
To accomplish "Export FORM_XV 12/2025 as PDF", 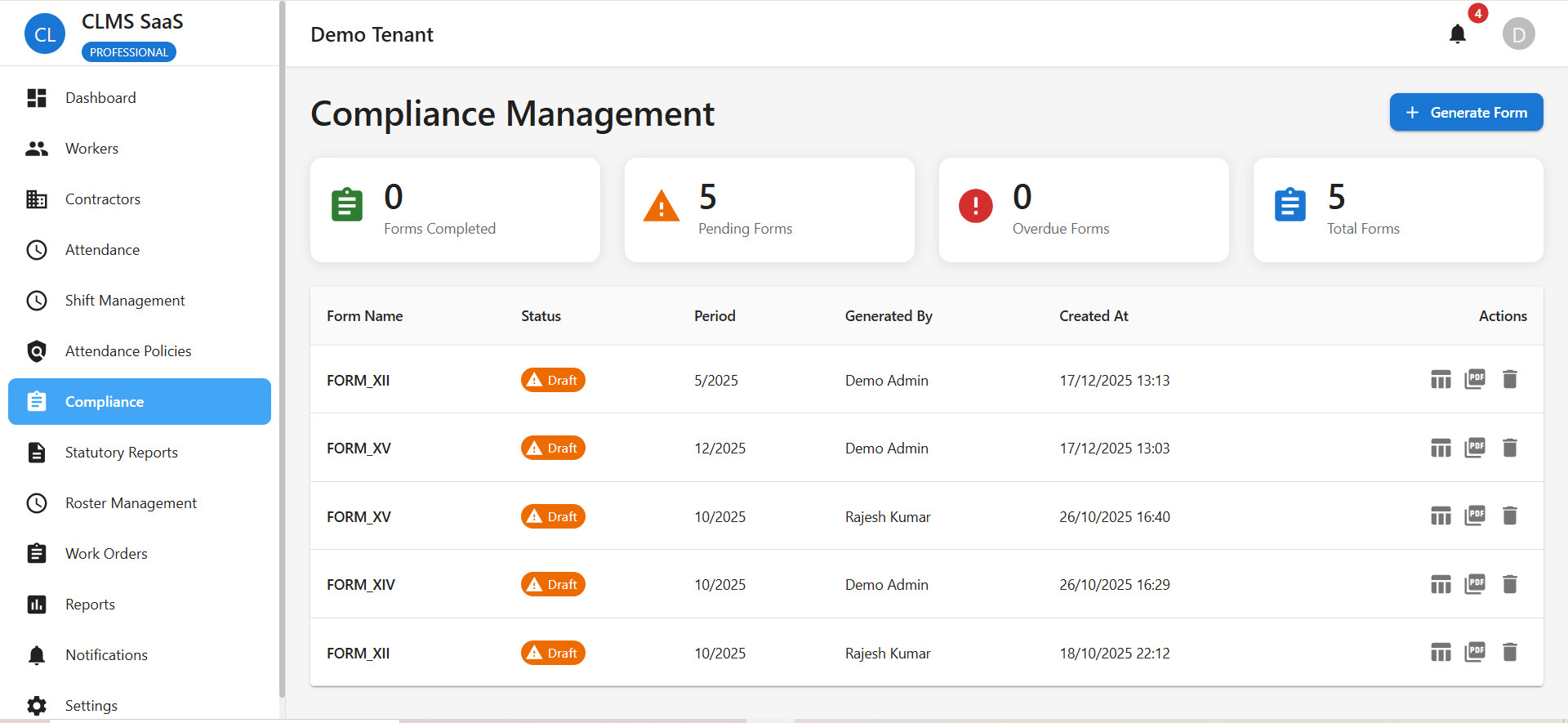I will [1475, 448].
